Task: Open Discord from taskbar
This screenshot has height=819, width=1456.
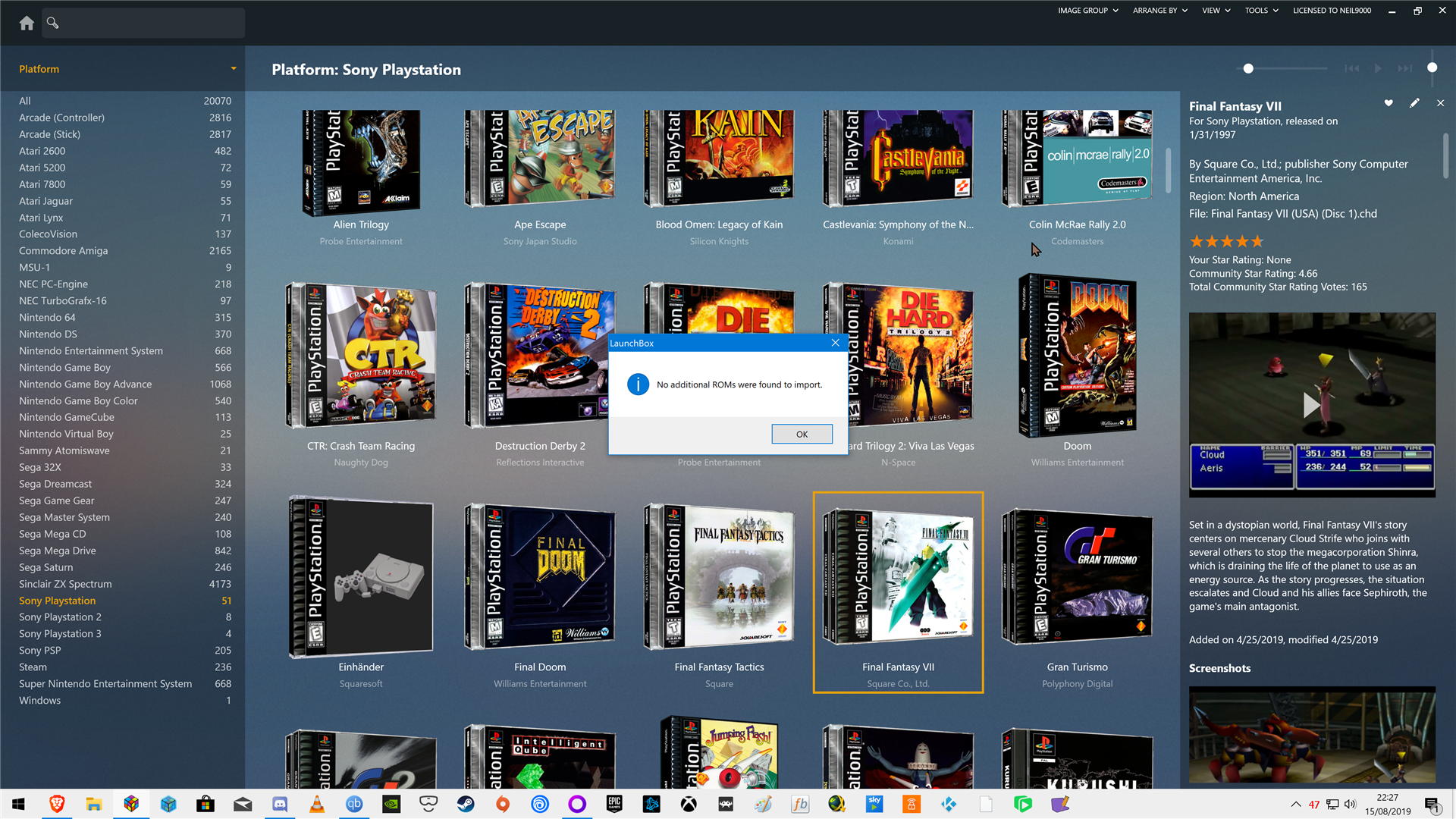Action: [280, 804]
